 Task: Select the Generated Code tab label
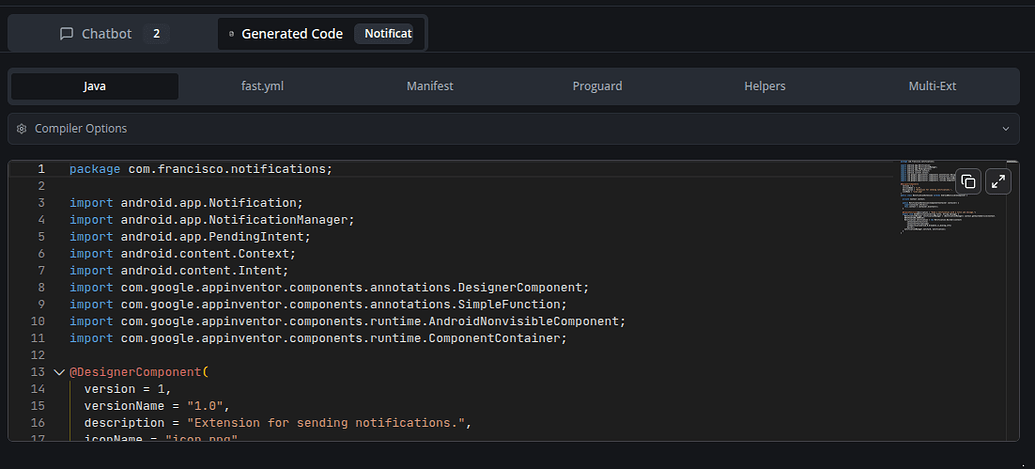pos(292,34)
